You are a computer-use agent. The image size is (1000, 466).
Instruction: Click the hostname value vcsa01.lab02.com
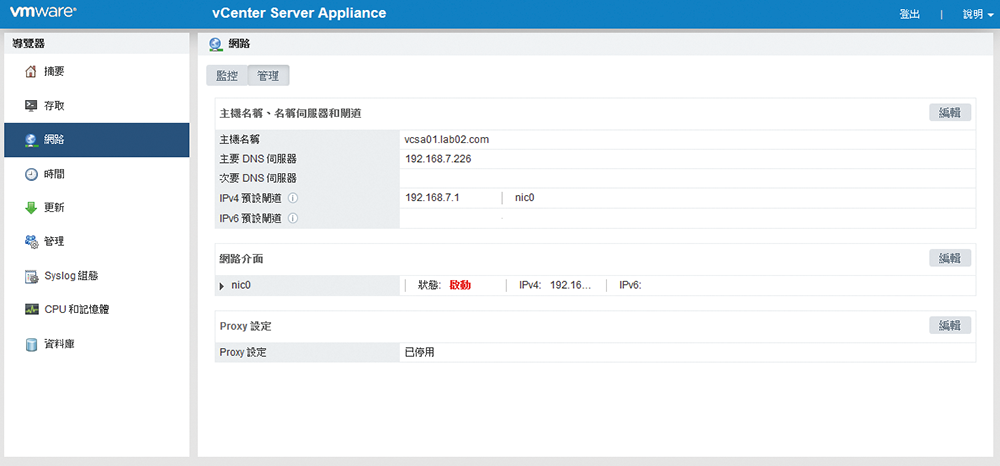point(447,139)
